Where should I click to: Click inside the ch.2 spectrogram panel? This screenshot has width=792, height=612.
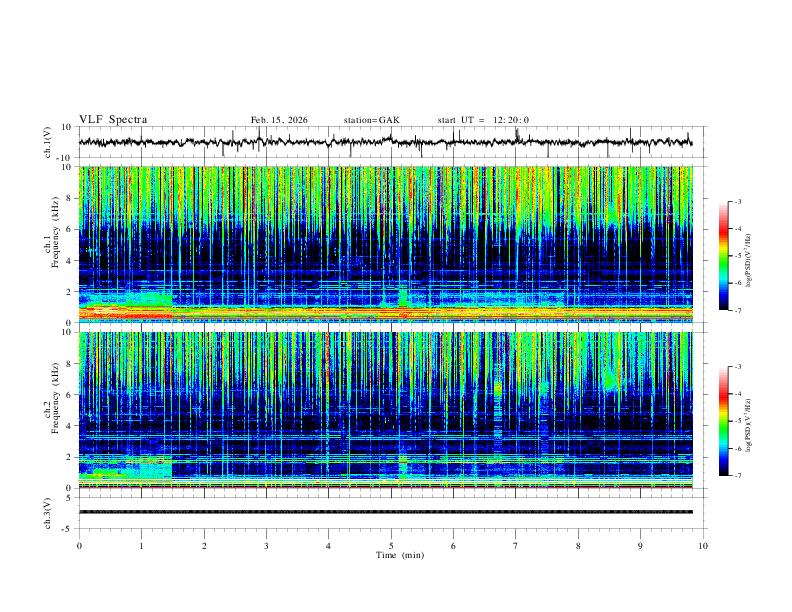pyautogui.click(x=385, y=410)
